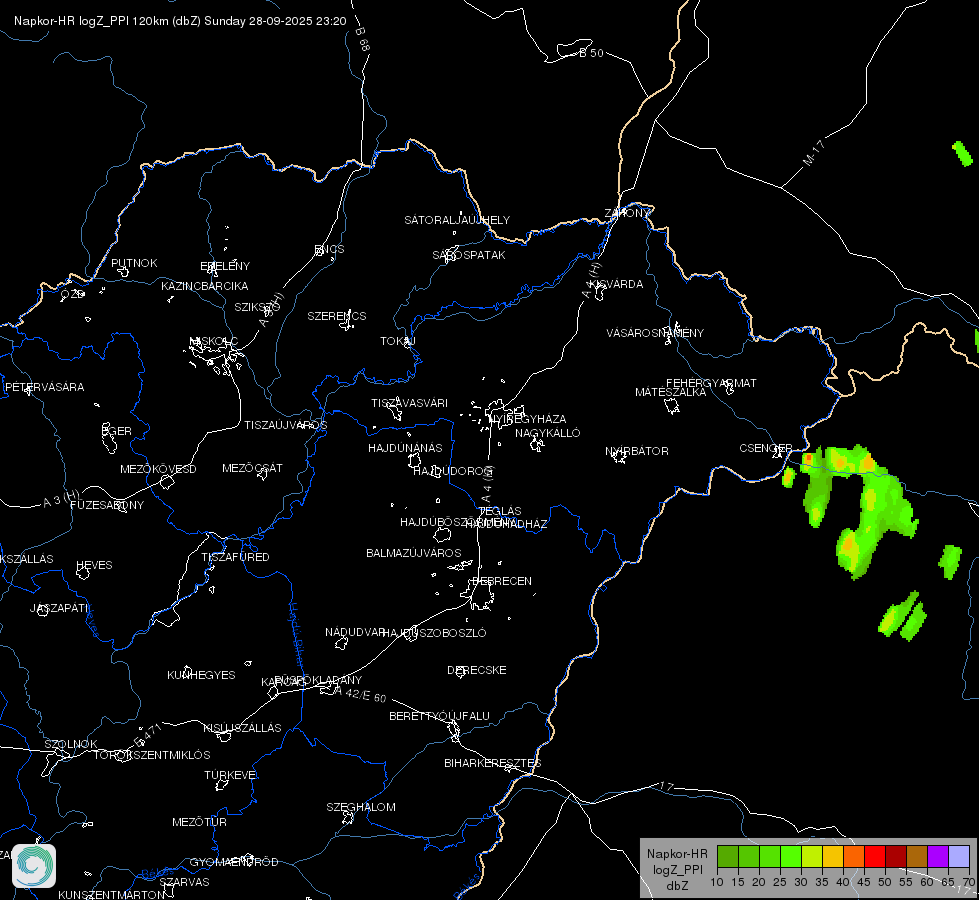Click the MEZŐCSÁT town label

pyautogui.click(x=252, y=468)
